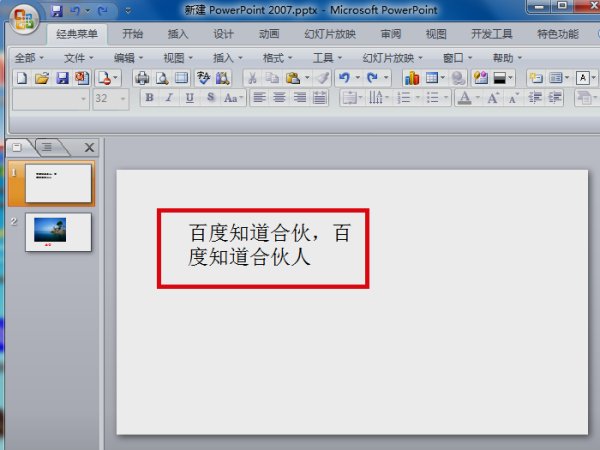The height and width of the screenshot is (450, 600).
Task: Click the New Slide icon
Action: tap(536, 78)
